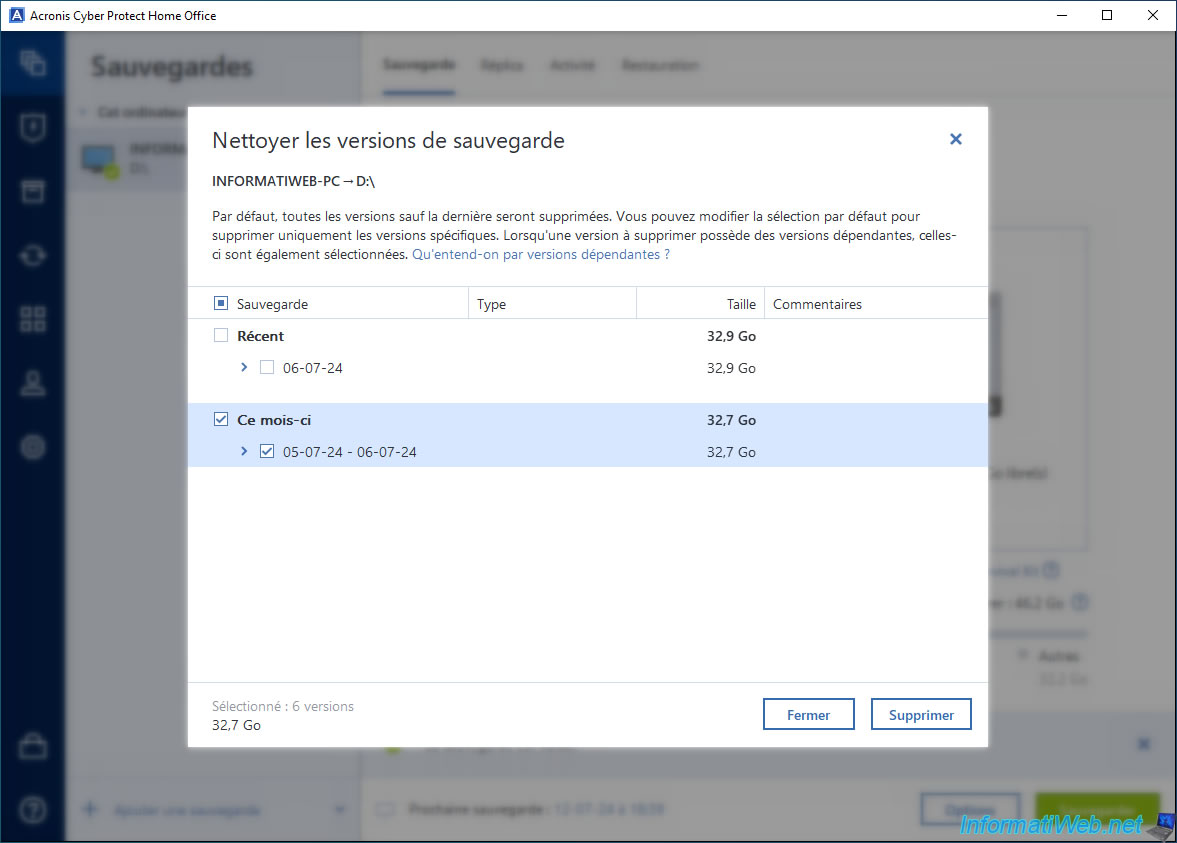This screenshot has height=843, width=1177.
Task: Open the Account person icon in the sidebar
Action: pos(33,383)
